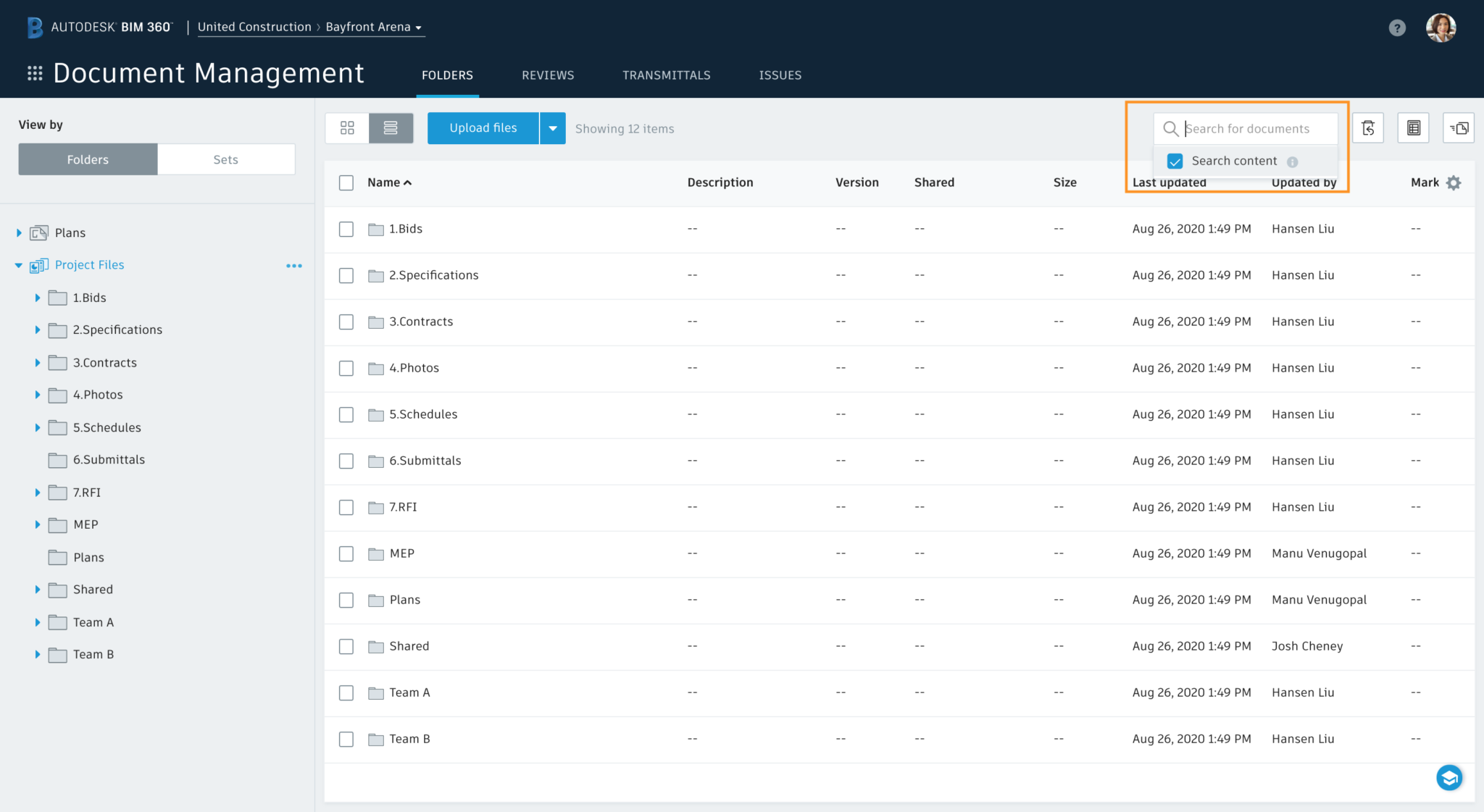
Task: Click the help question mark icon
Action: tap(1397, 28)
